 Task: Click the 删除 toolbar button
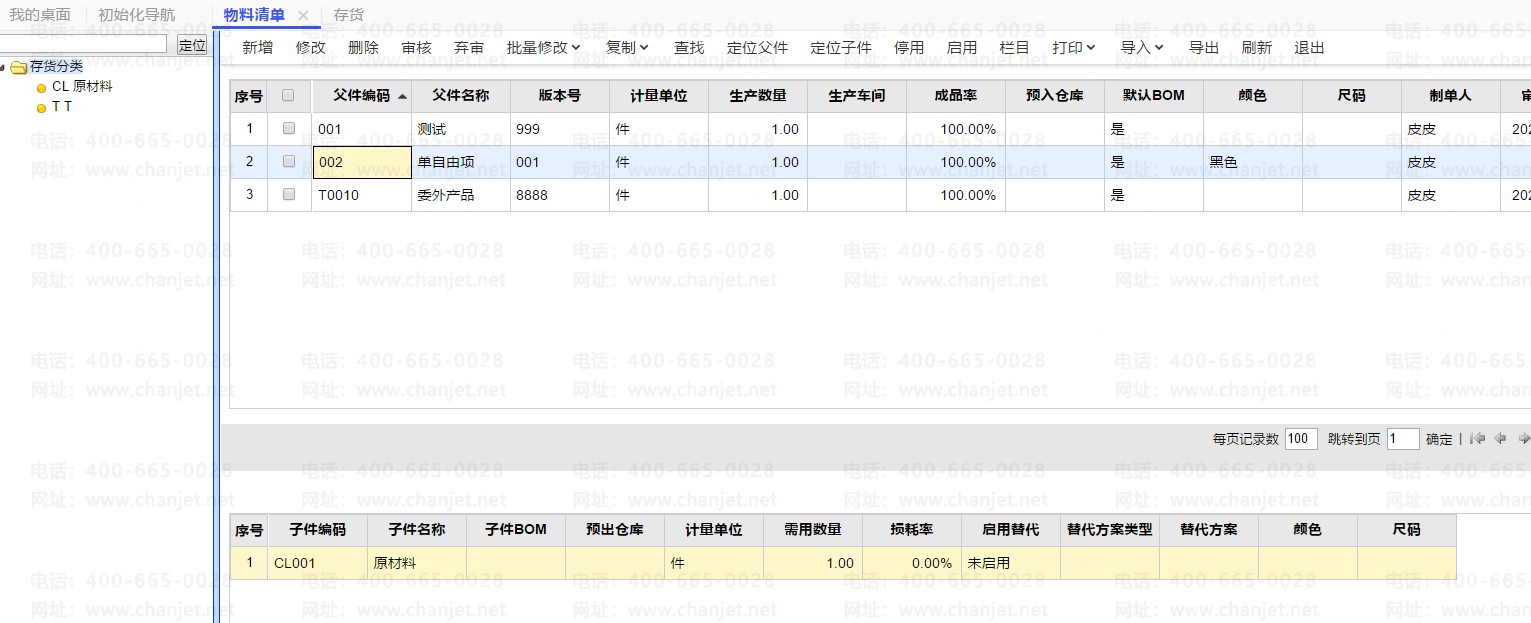coord(364,47)
